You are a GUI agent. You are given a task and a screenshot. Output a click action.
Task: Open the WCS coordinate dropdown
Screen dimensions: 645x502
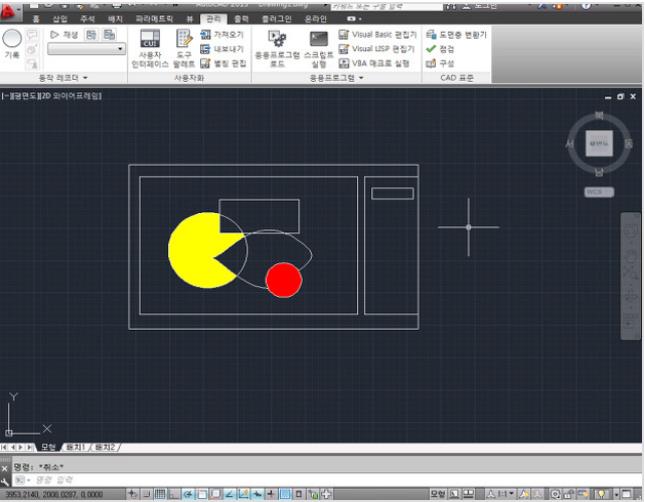tap(599, 192)
